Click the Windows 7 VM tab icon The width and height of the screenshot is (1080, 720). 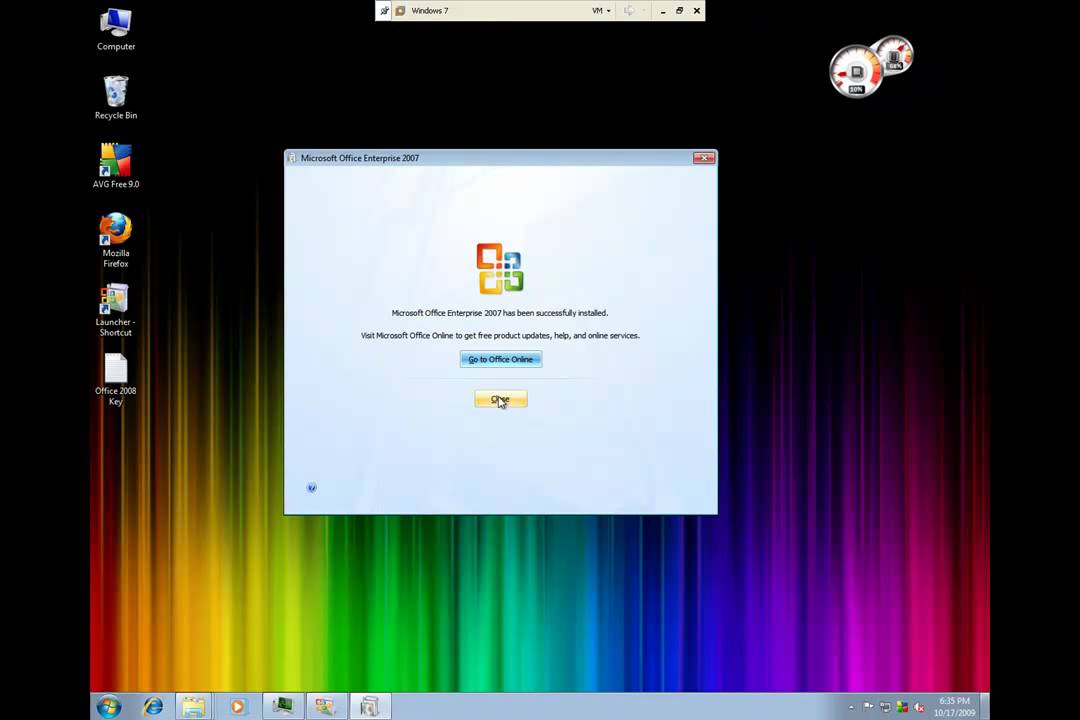(x=400, y=11)
